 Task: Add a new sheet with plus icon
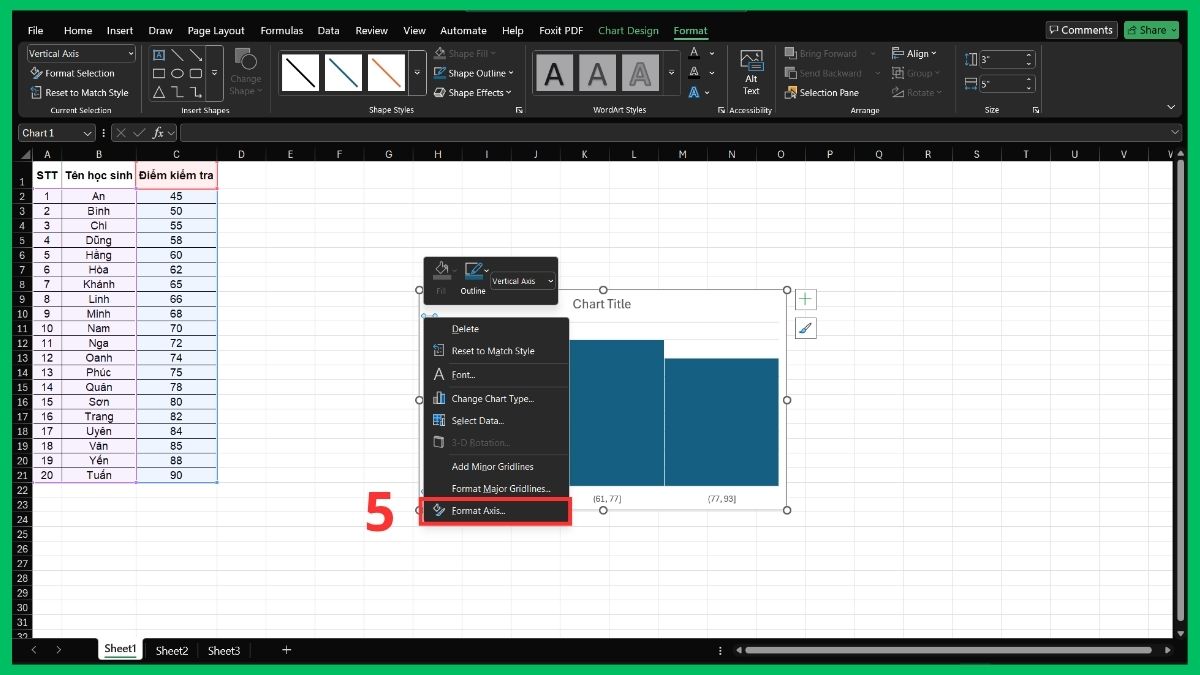(286, 650)
